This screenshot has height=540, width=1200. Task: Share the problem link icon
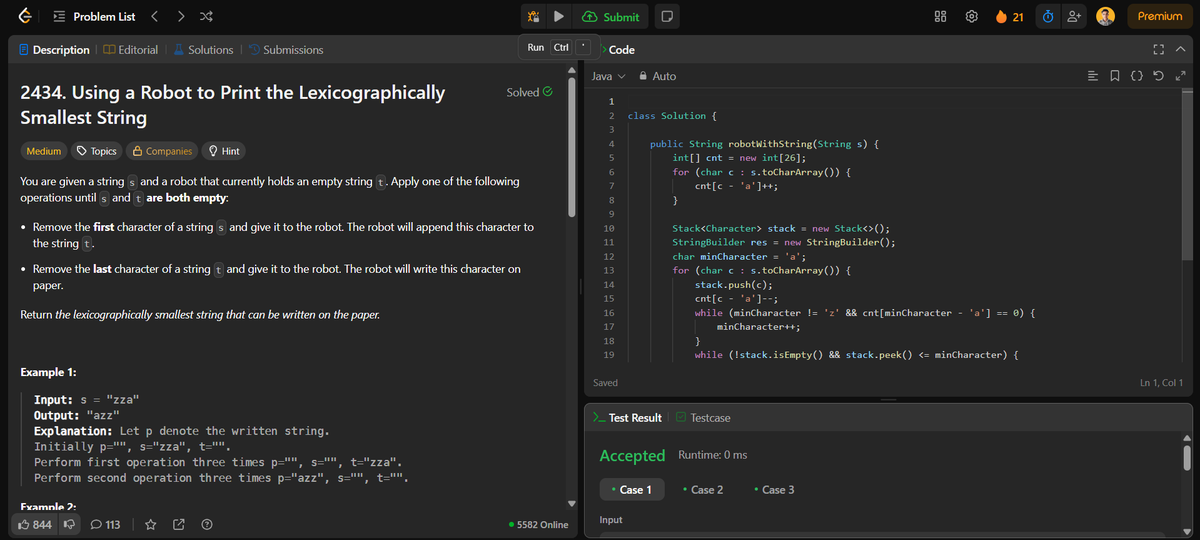[178, 524]
